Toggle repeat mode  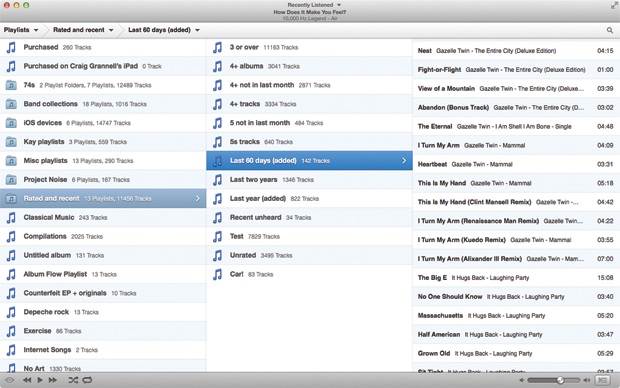[x=87, y=380]
